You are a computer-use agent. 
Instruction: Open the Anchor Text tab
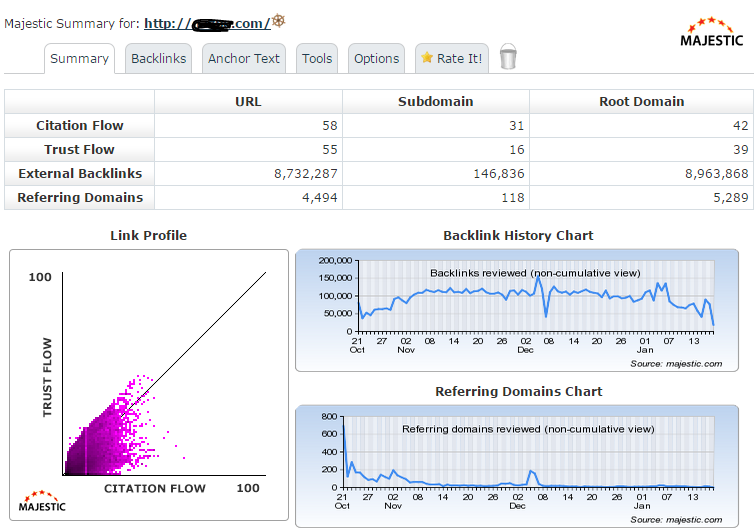[244, 59]
